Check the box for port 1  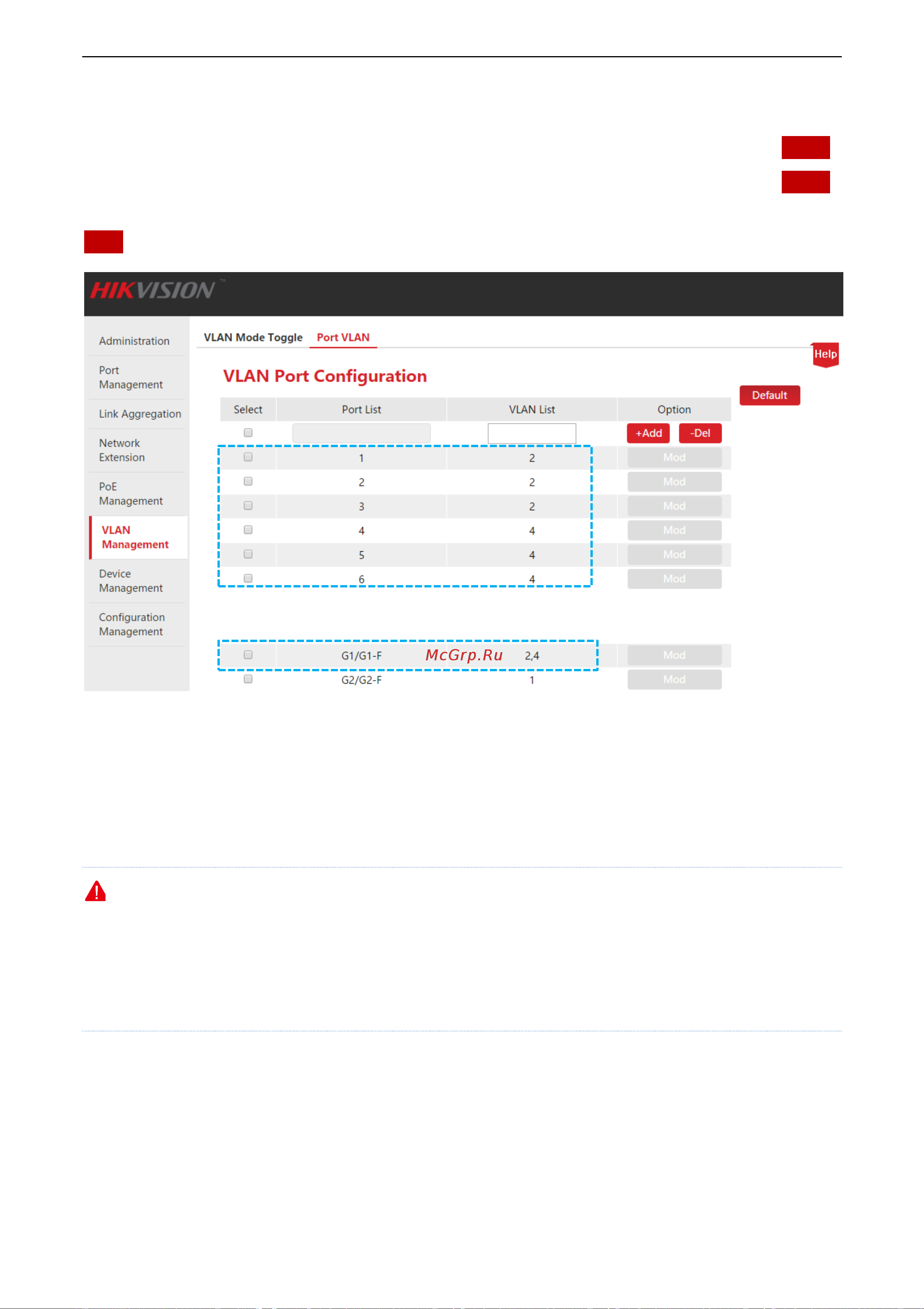click(248, 457)
